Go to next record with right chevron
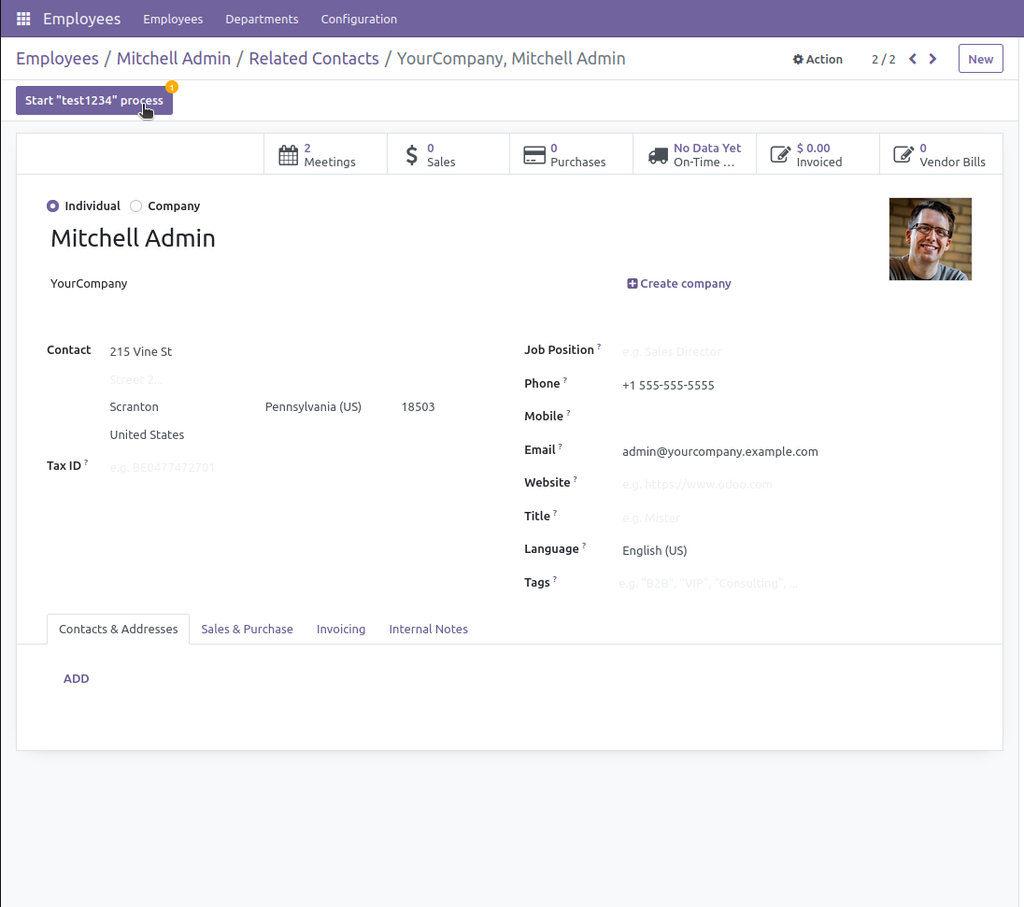This screenshot has height=907, width=1024. click(933, 59)
